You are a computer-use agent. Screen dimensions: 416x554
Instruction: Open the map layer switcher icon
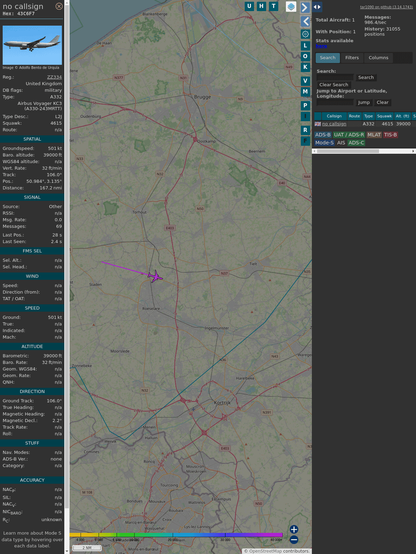coord(291,6)
